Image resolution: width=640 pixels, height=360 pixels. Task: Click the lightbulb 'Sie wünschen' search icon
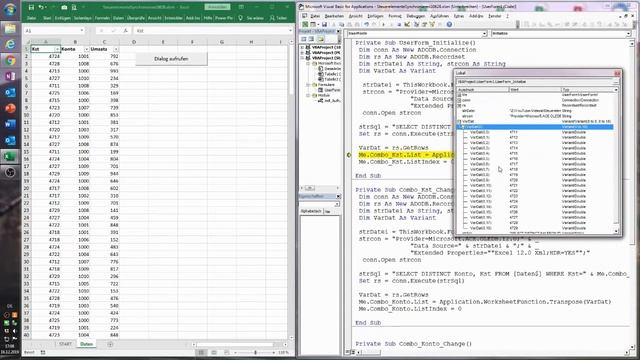point(240,18)
